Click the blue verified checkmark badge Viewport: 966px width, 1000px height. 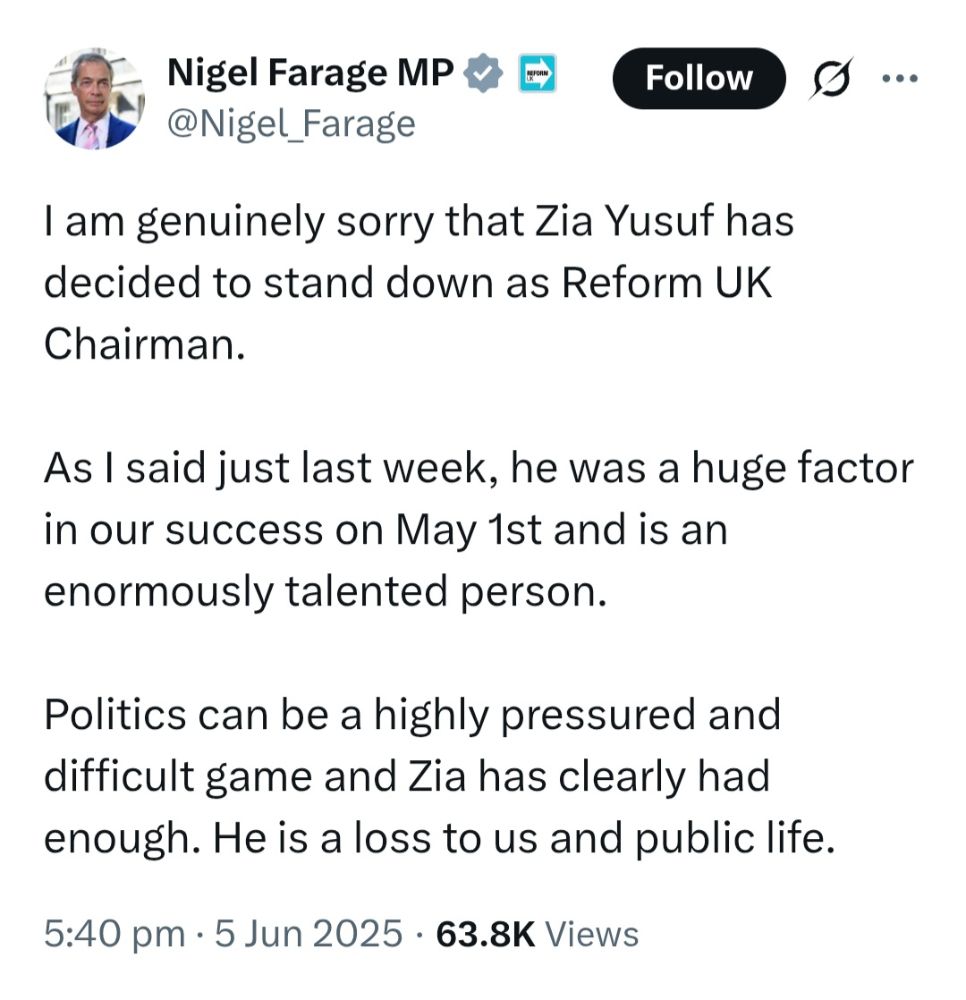click(483, 73)
